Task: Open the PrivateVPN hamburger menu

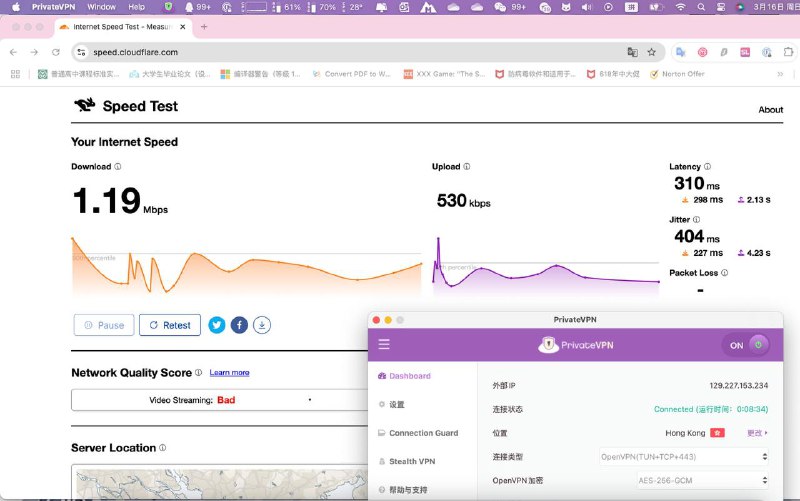Action: coord(384,344)
